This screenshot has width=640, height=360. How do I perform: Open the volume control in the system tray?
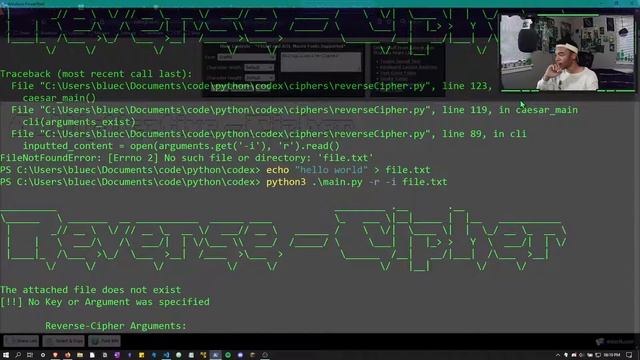[x=581, y=355]
